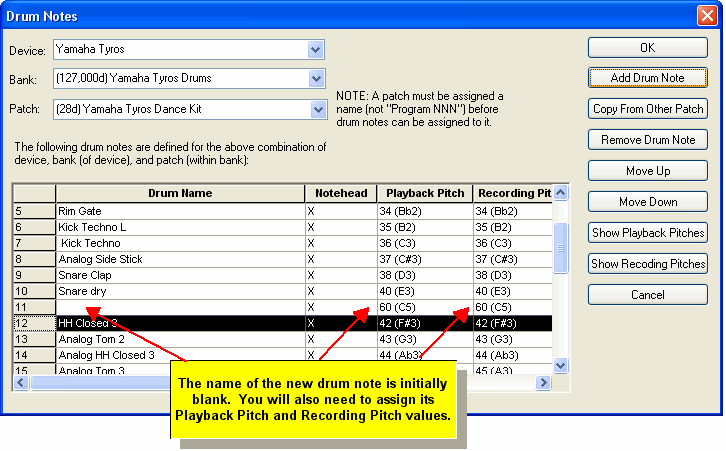Click the Playback Pitch column header
The image size is (726, 451).
click(x=425, y=193)
